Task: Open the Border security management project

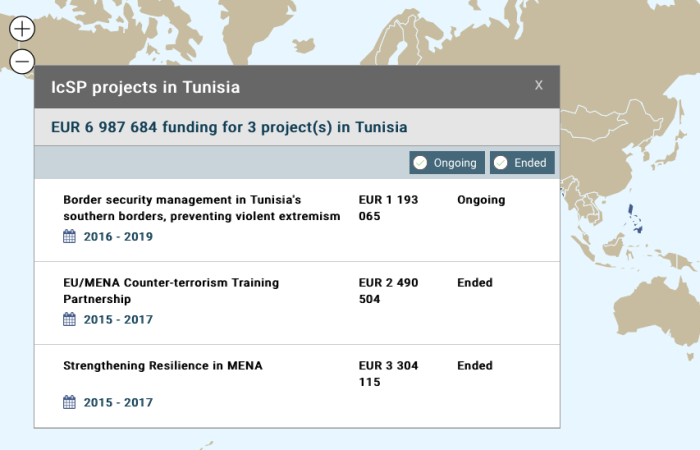Action: click(201, 208)
